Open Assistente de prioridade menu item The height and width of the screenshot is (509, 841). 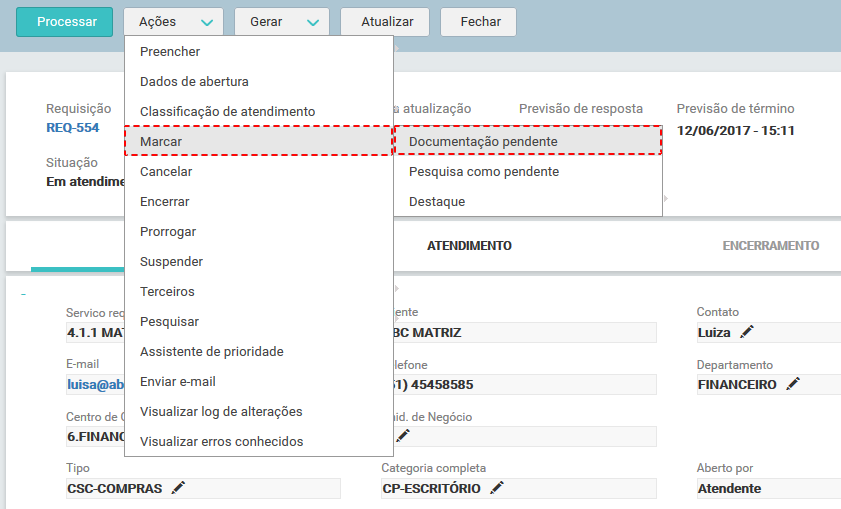259,352
